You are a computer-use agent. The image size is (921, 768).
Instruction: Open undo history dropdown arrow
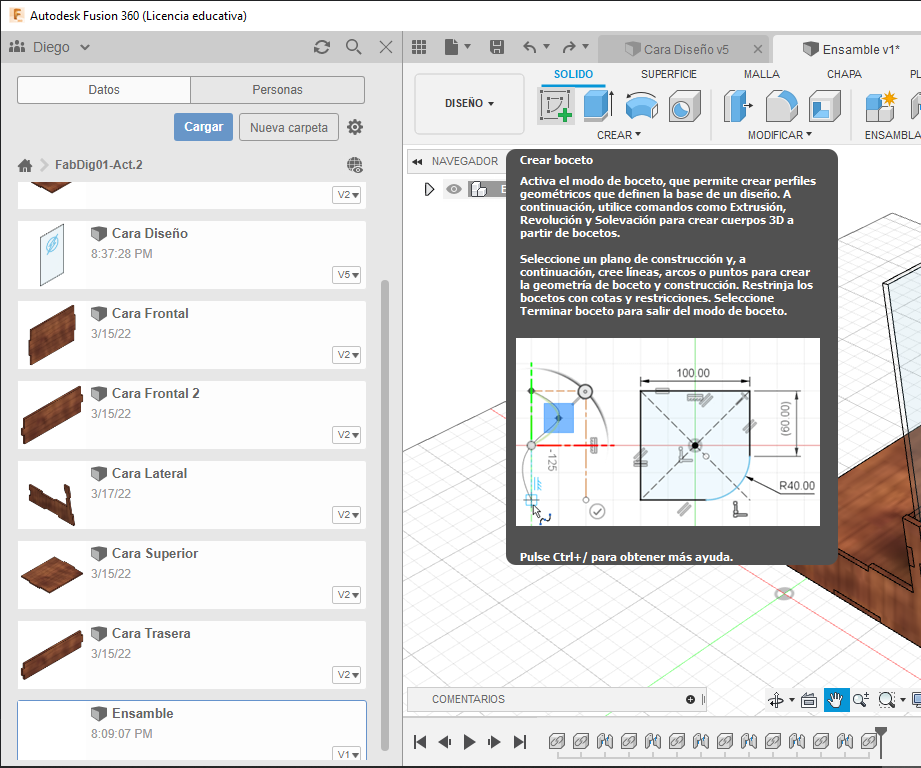pyautogui.click(x=546, y=46)
